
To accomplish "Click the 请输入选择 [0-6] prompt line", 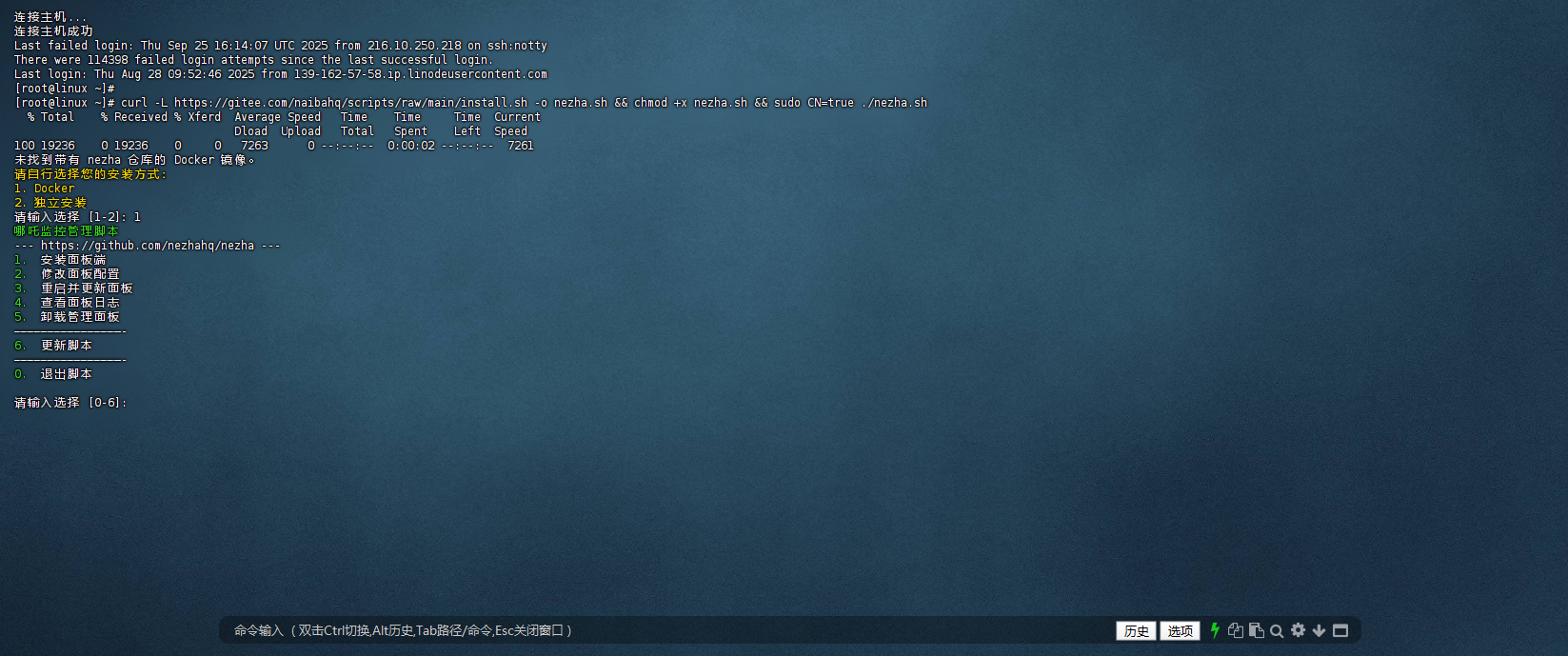I will (70, 403).
